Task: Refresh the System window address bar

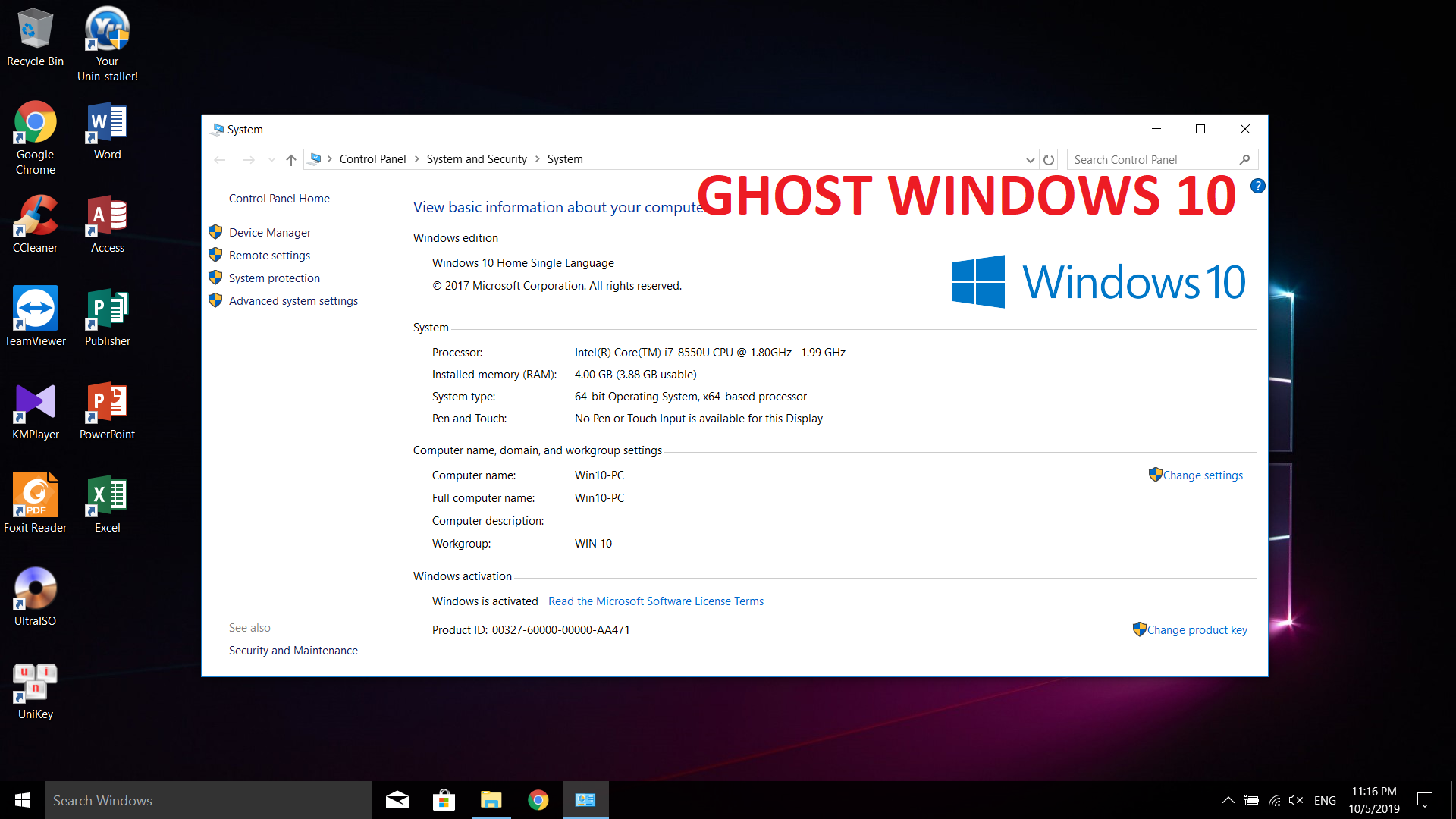Action: click(x=1049, y=159)
